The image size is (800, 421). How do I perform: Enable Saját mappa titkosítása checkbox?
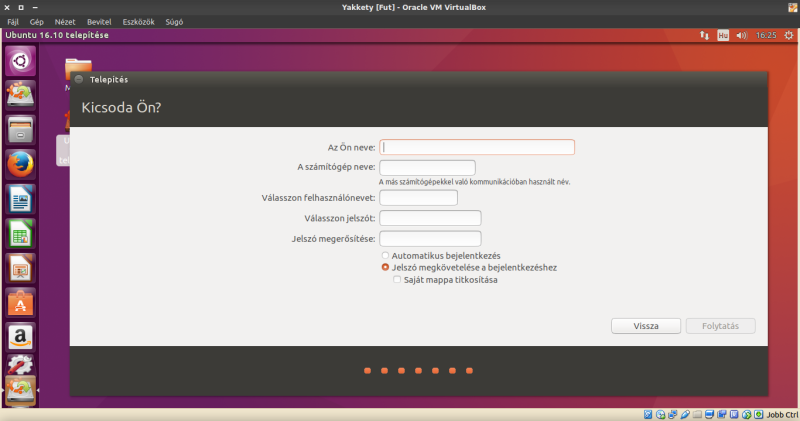[397, 280]
